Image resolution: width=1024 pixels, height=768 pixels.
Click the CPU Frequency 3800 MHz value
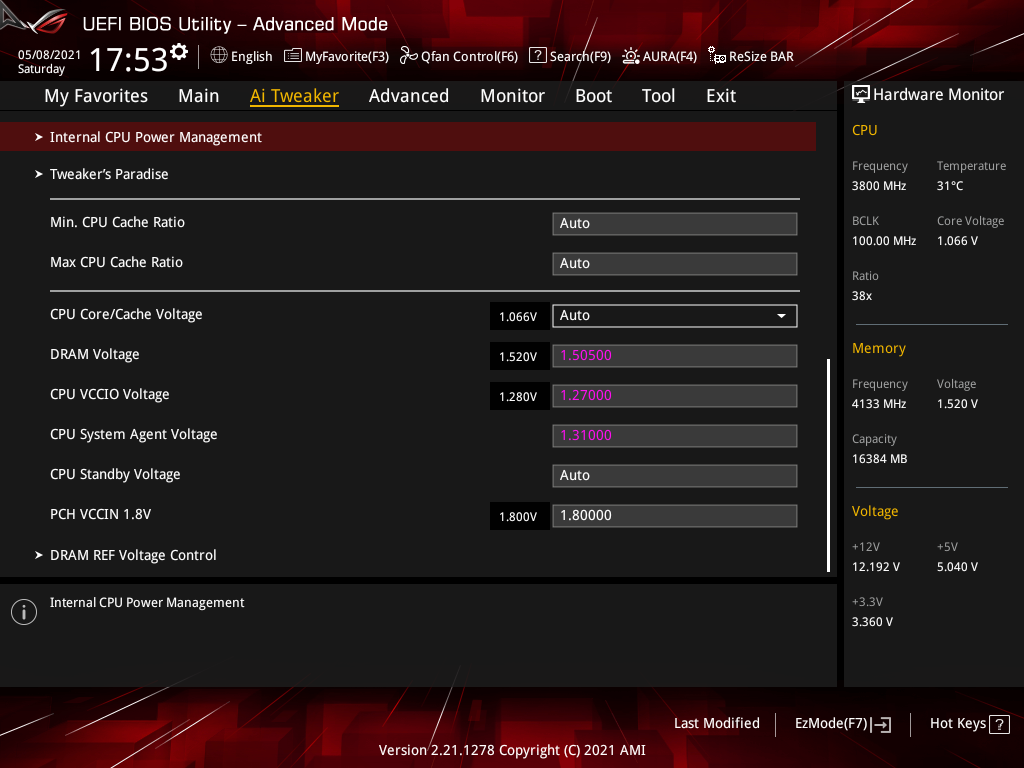879,186
